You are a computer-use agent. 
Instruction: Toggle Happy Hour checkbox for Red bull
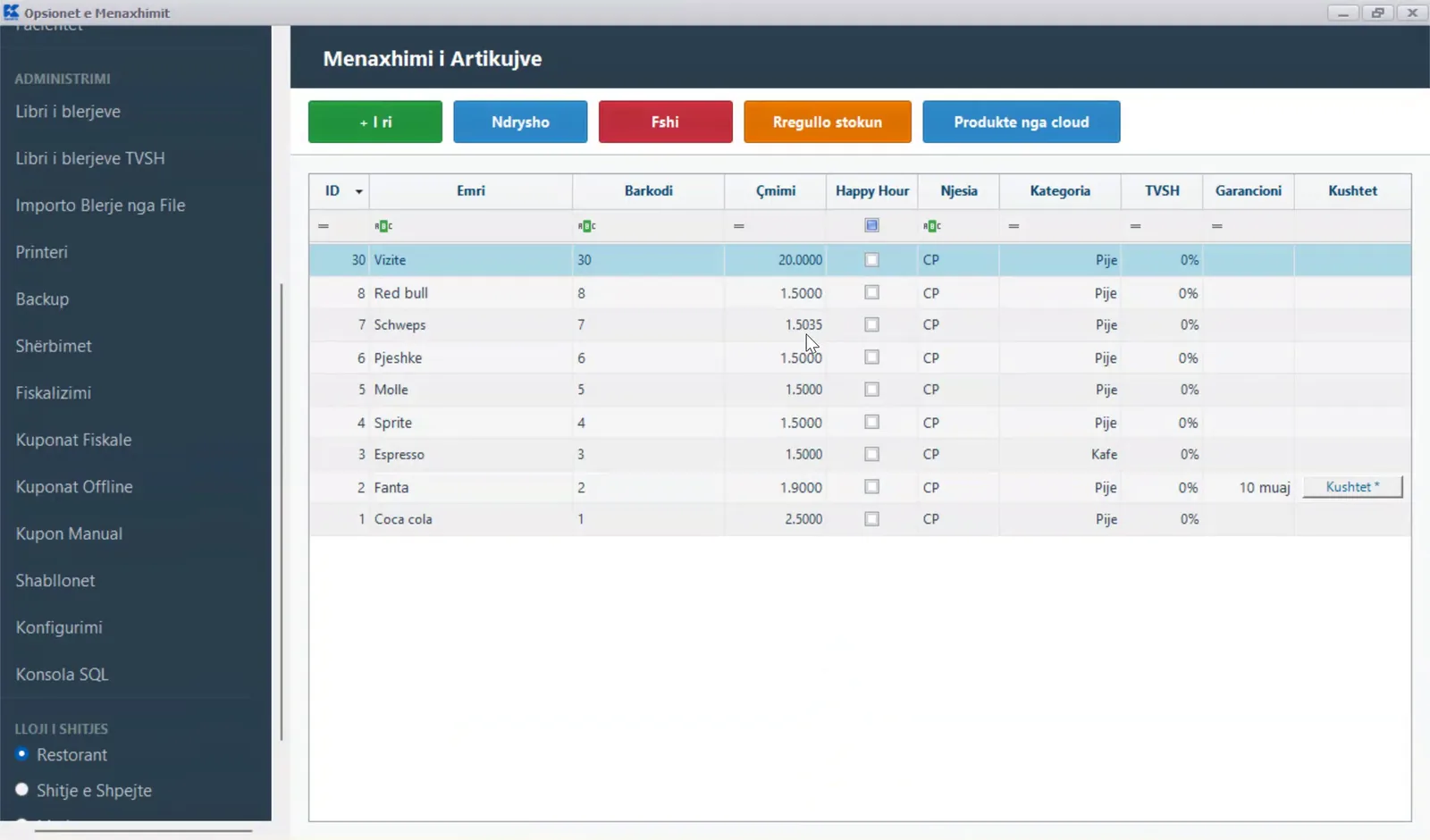click(x=872, y=292)
